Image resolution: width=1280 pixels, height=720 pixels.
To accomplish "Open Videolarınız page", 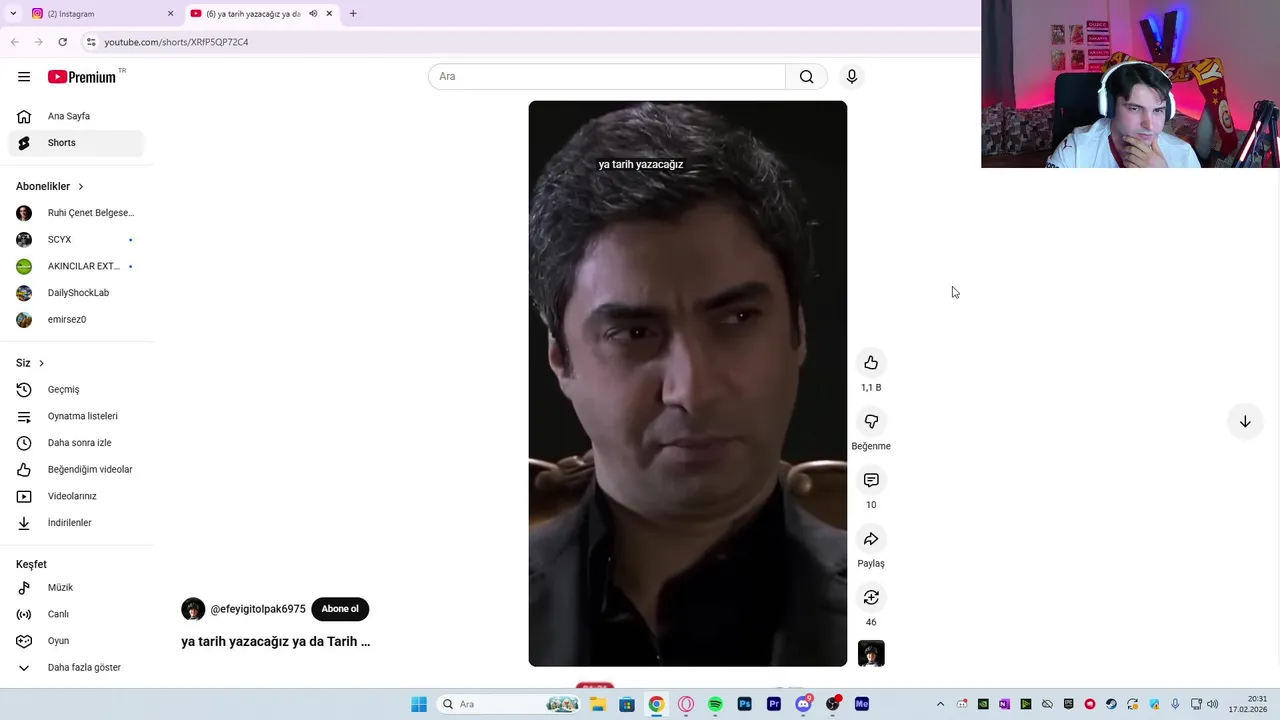I will 76,496.
